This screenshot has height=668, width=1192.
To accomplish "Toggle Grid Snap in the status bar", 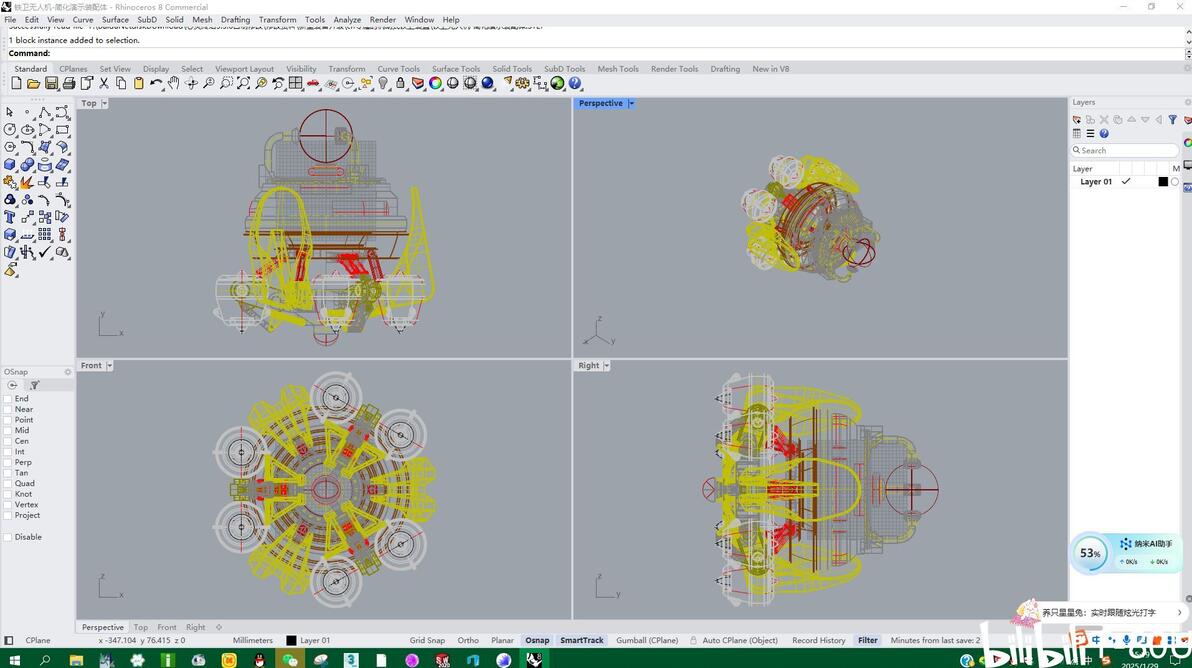I will [427, 640].
